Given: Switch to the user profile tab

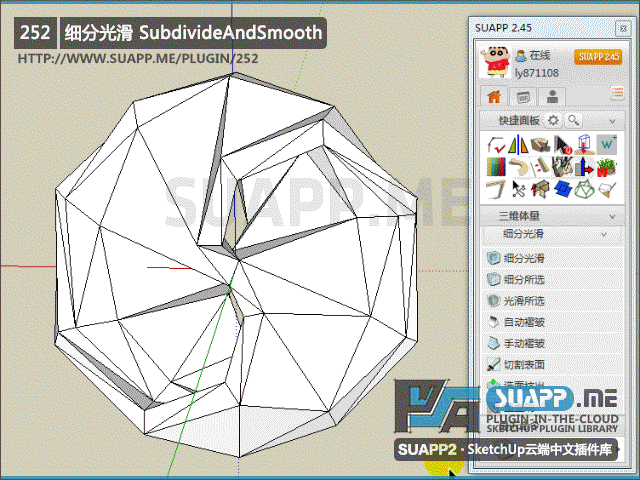Looking at the screenshot, I should pos(551,97).
